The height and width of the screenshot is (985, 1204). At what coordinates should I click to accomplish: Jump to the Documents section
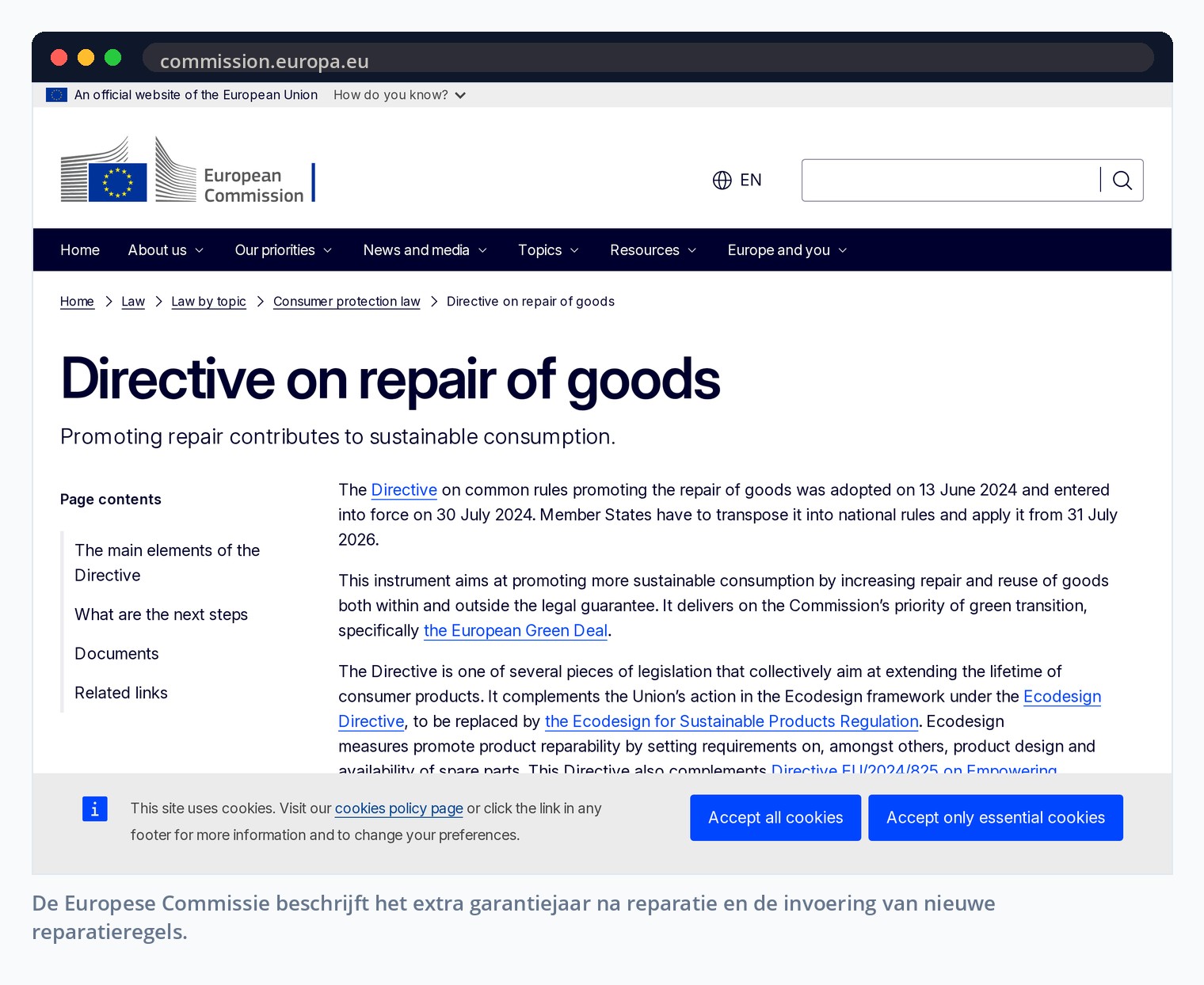tap(116, 654)
